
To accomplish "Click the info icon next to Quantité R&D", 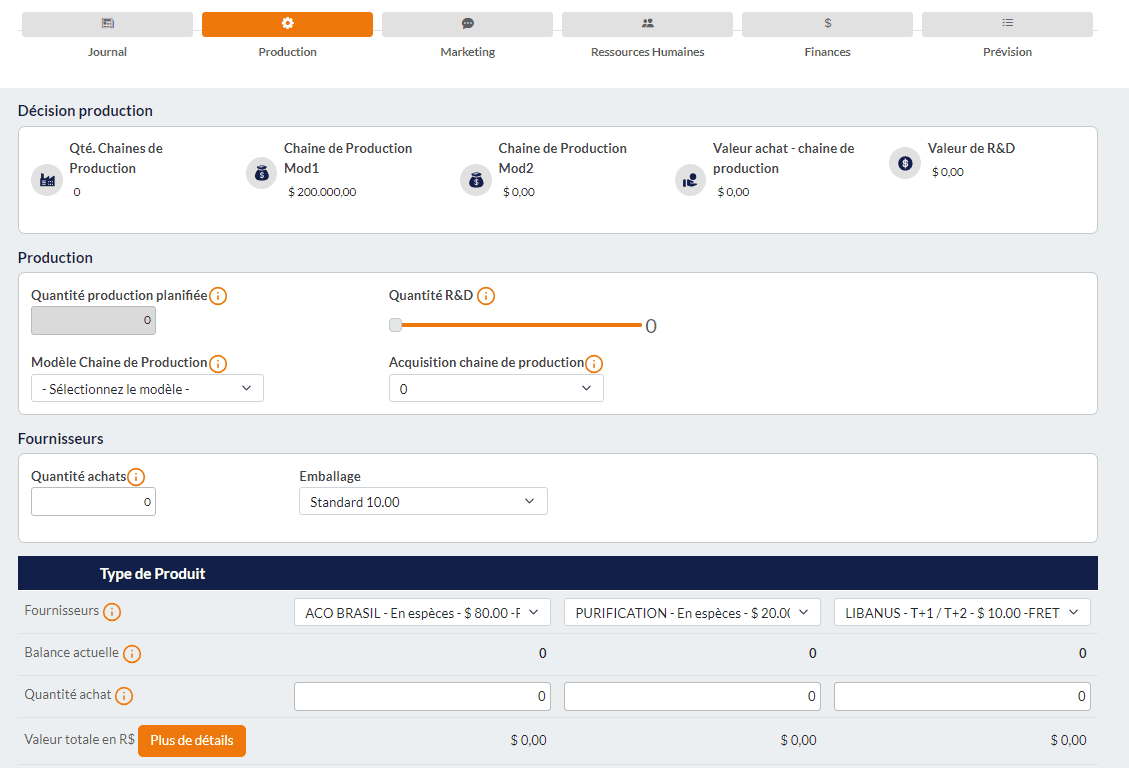I will (x=486, y=295).
